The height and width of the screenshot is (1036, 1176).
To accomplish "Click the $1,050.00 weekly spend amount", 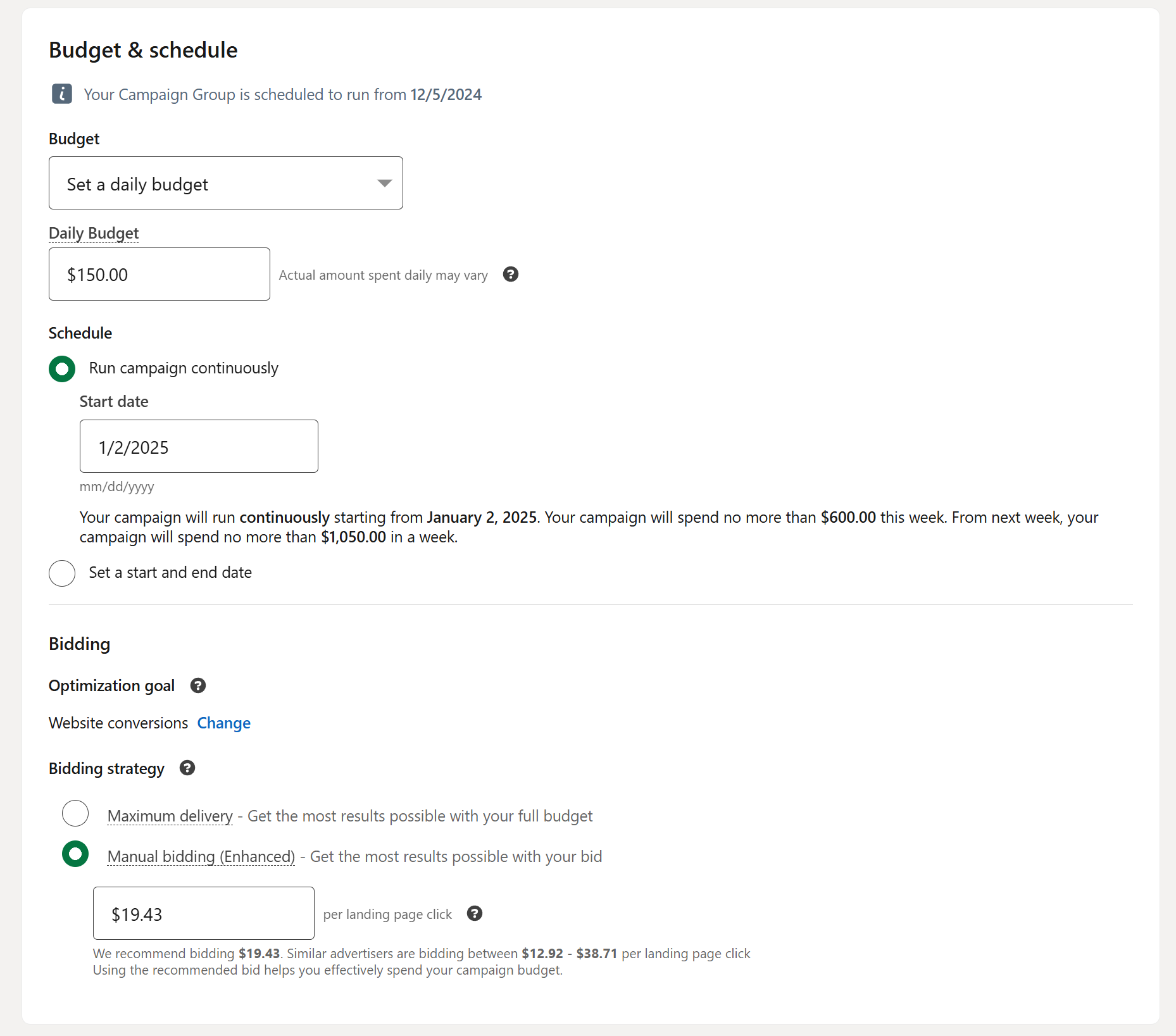I will tap(354, 537).
